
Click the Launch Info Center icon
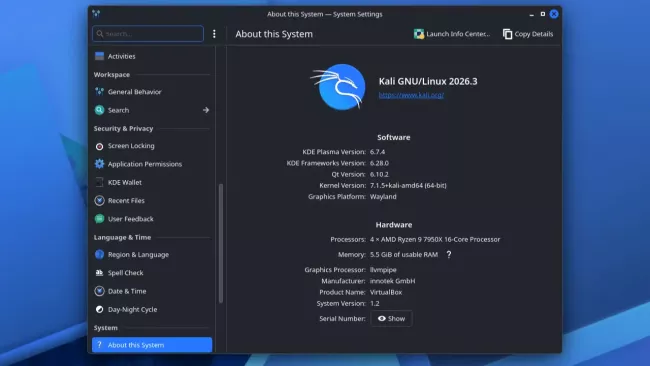pyautogui.click(x=419, y=34)
